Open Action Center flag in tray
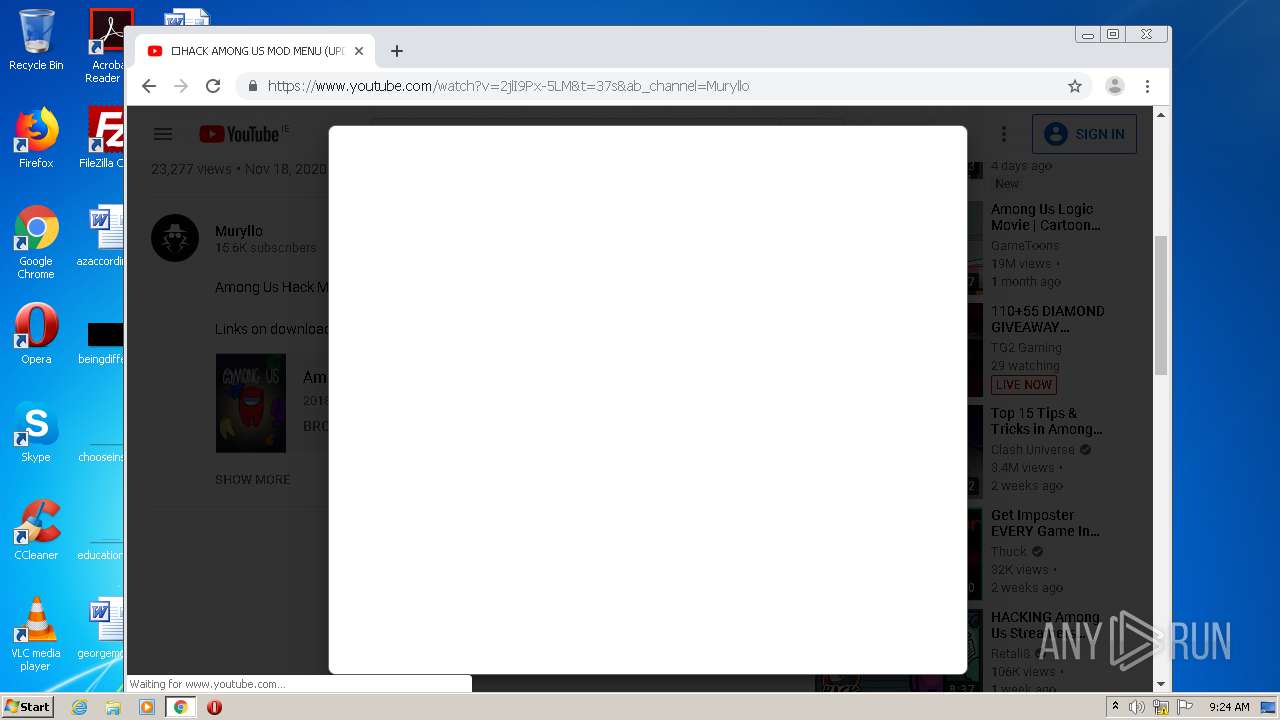This screenshot has height=720, width=1280. pos(1185,707)
